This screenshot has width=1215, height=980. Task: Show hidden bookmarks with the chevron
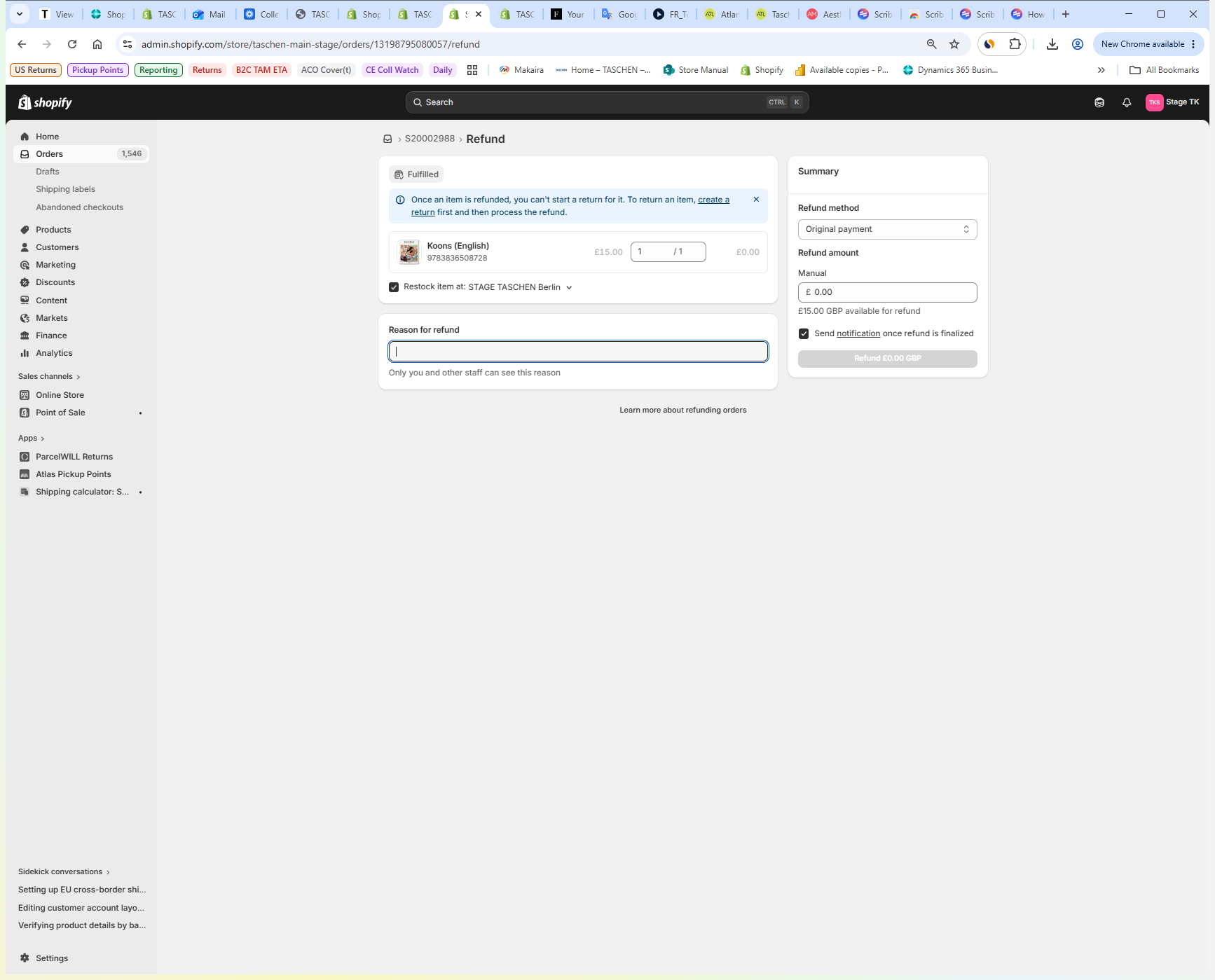coord(1101,70)
